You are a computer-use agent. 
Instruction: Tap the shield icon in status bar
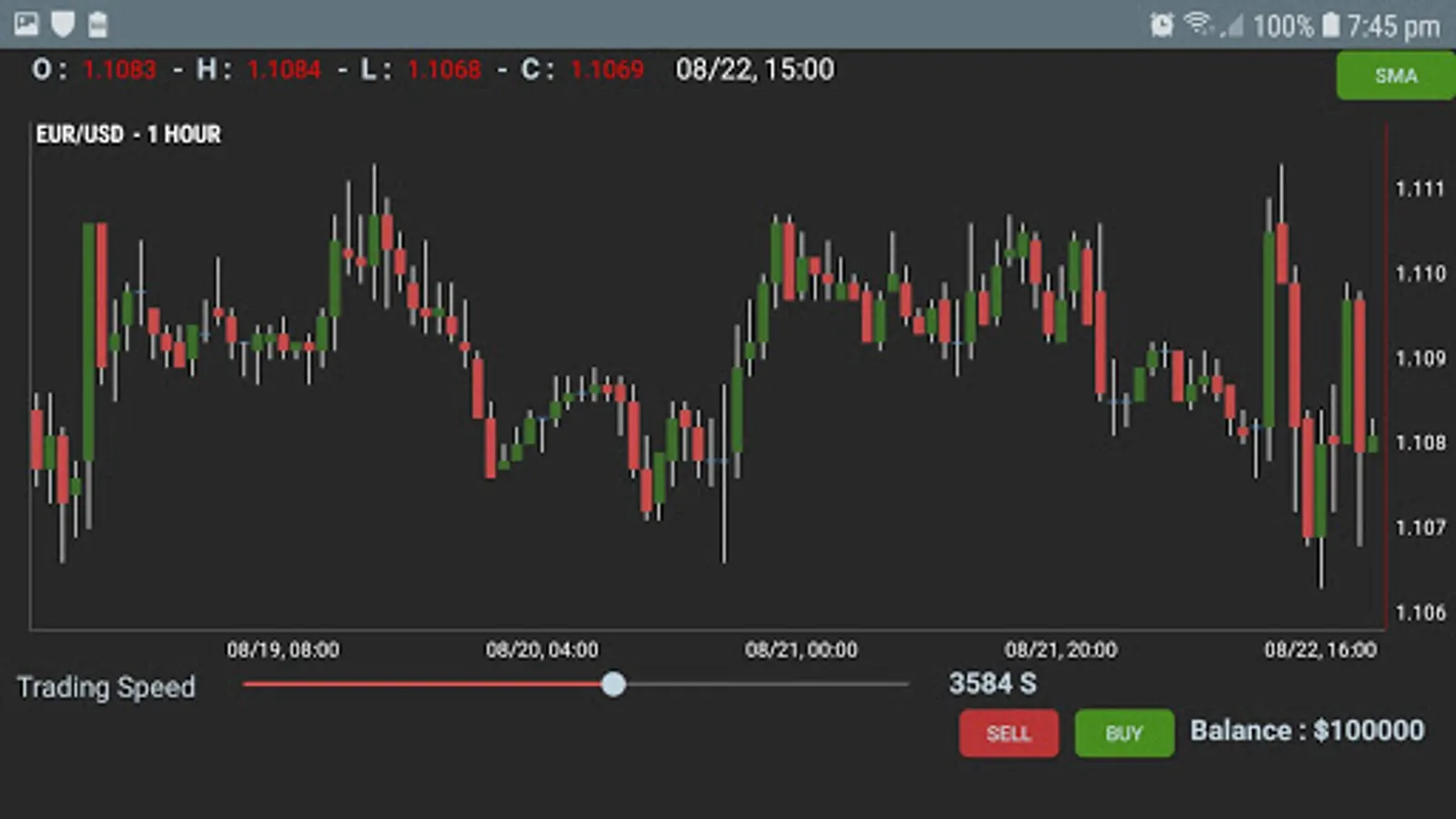pyautogui.click(x=62, y=24)
